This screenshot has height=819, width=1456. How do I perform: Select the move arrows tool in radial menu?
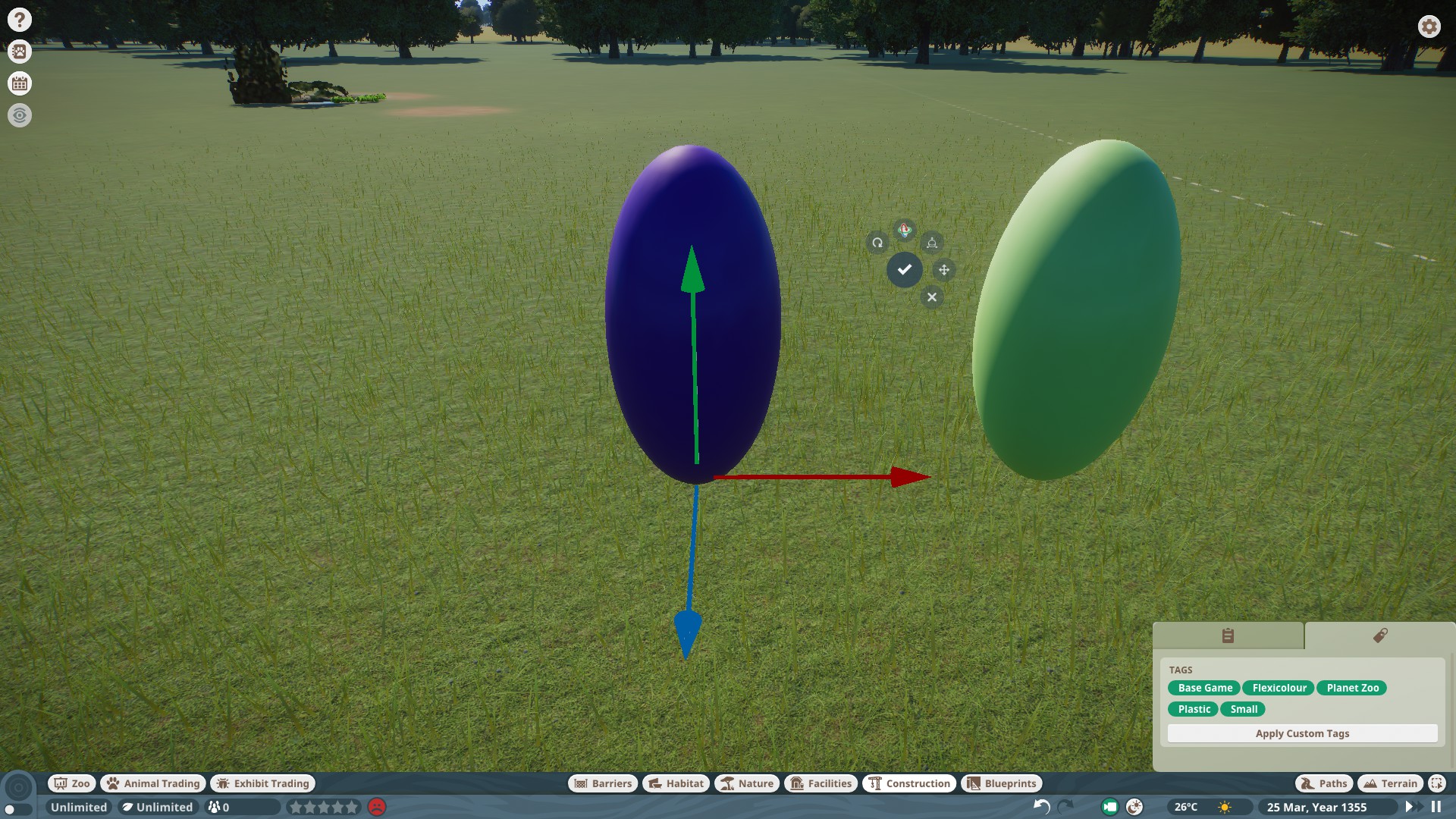(x=944, y=269)
